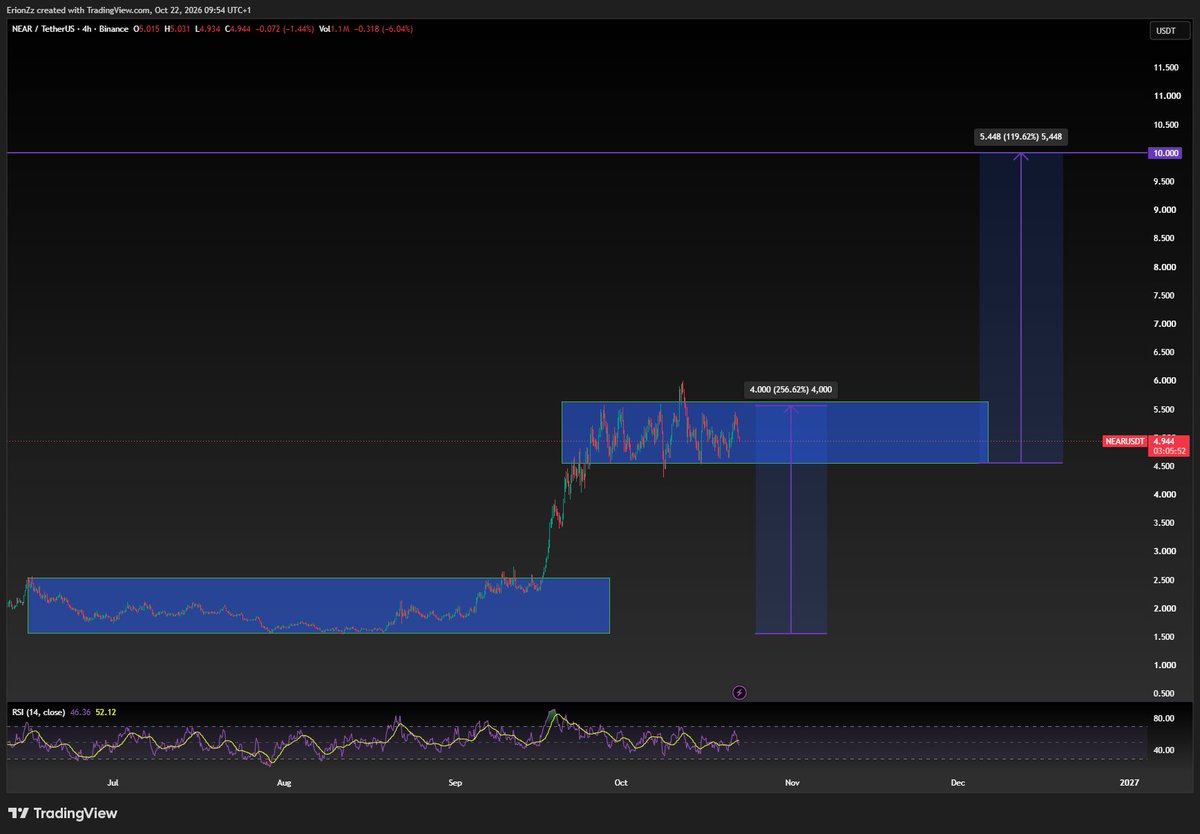Select the 5.448 (119.62%) measurement label
Image resolution: width=1200 pixels, height=834 pixels.
pyautogui.click(x=1022, y=137)
